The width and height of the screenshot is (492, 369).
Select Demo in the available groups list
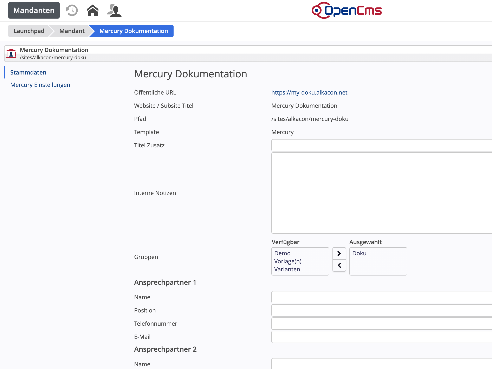pyautogui.click(x=282, y=253)
